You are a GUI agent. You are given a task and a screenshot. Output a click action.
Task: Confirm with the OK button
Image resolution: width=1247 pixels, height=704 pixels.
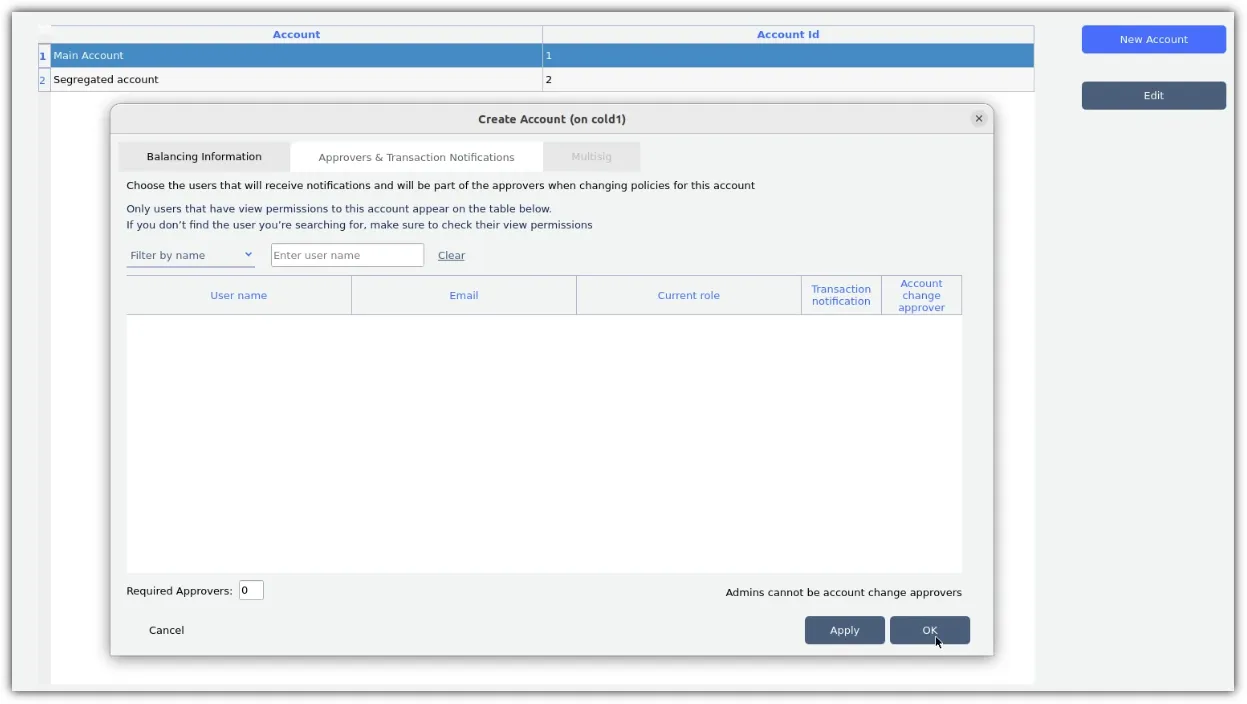pos(930,631)
